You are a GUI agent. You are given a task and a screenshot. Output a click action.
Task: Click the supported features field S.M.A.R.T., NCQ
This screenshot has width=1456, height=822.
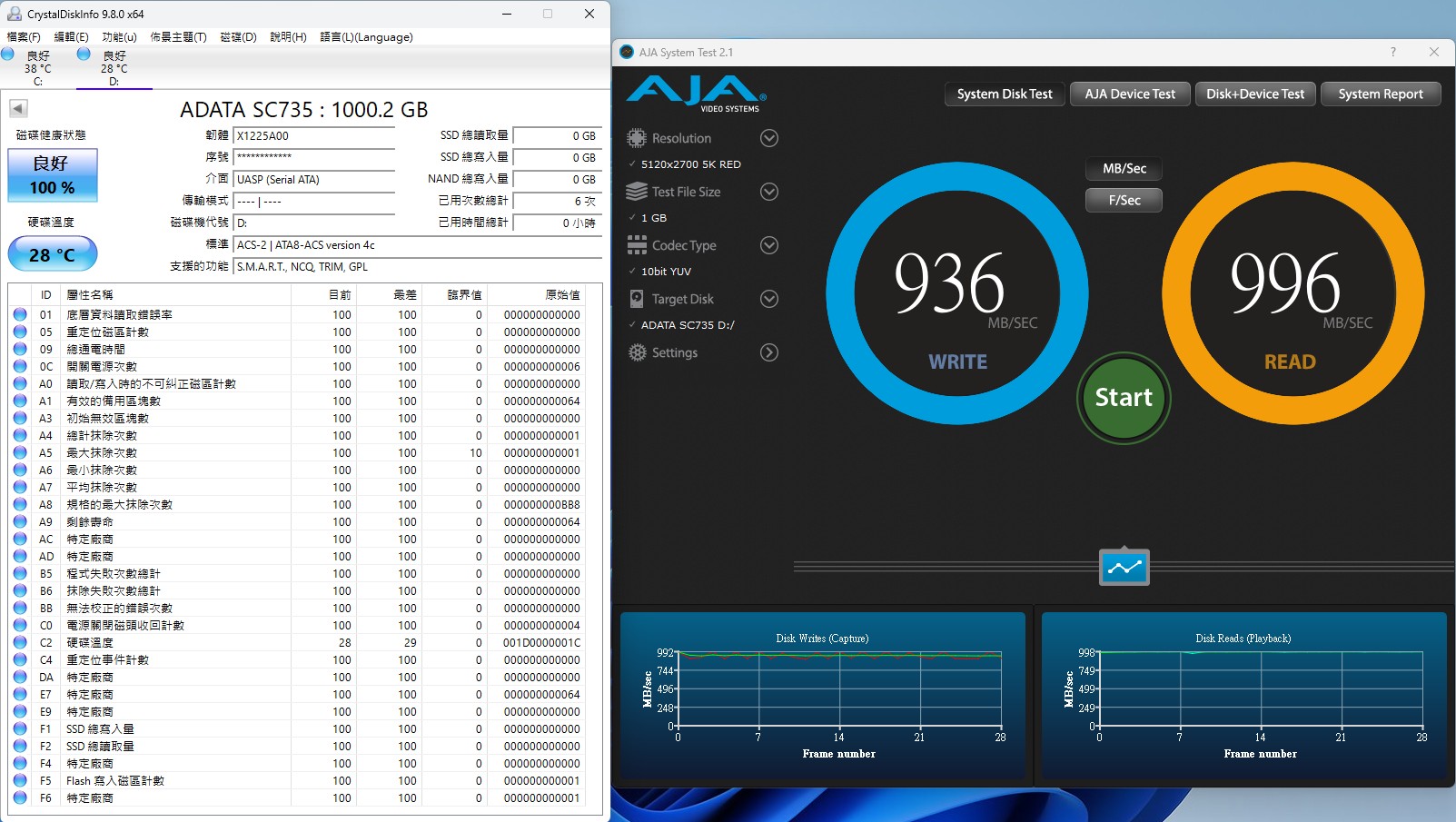click(x=418, y=267)
